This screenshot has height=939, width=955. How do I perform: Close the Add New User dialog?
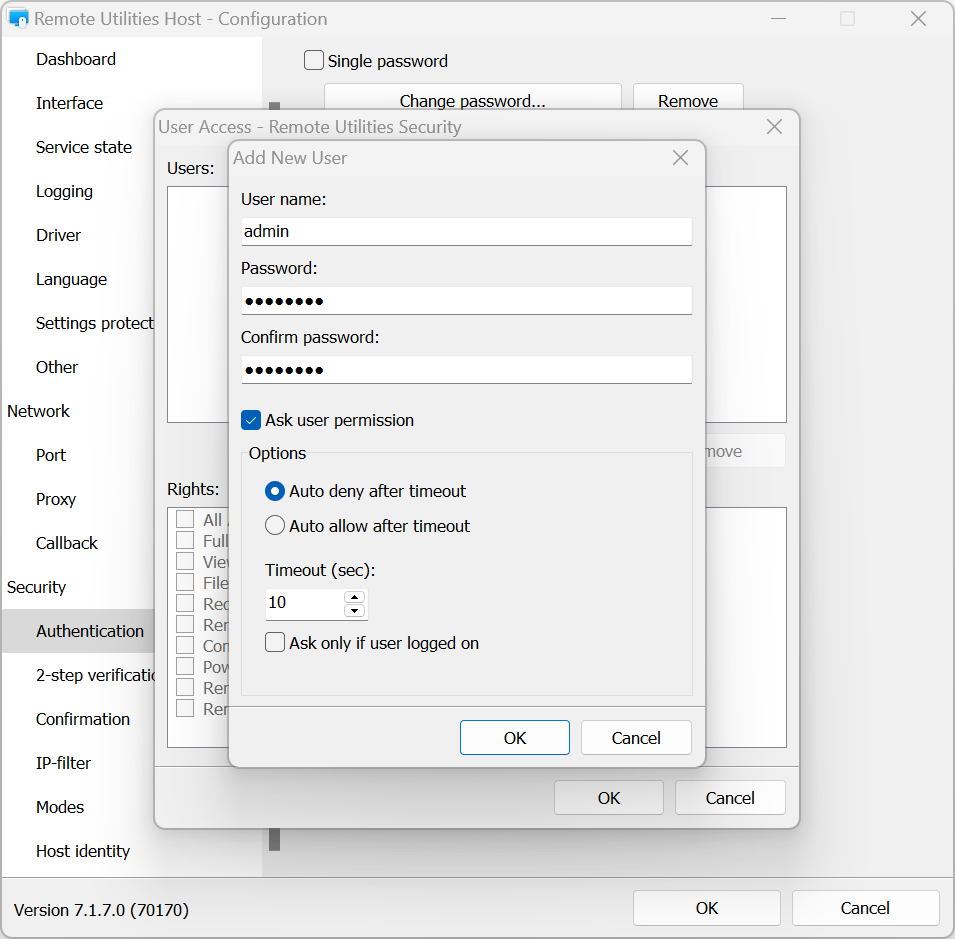pyautogui.click(x=680, y=158)
